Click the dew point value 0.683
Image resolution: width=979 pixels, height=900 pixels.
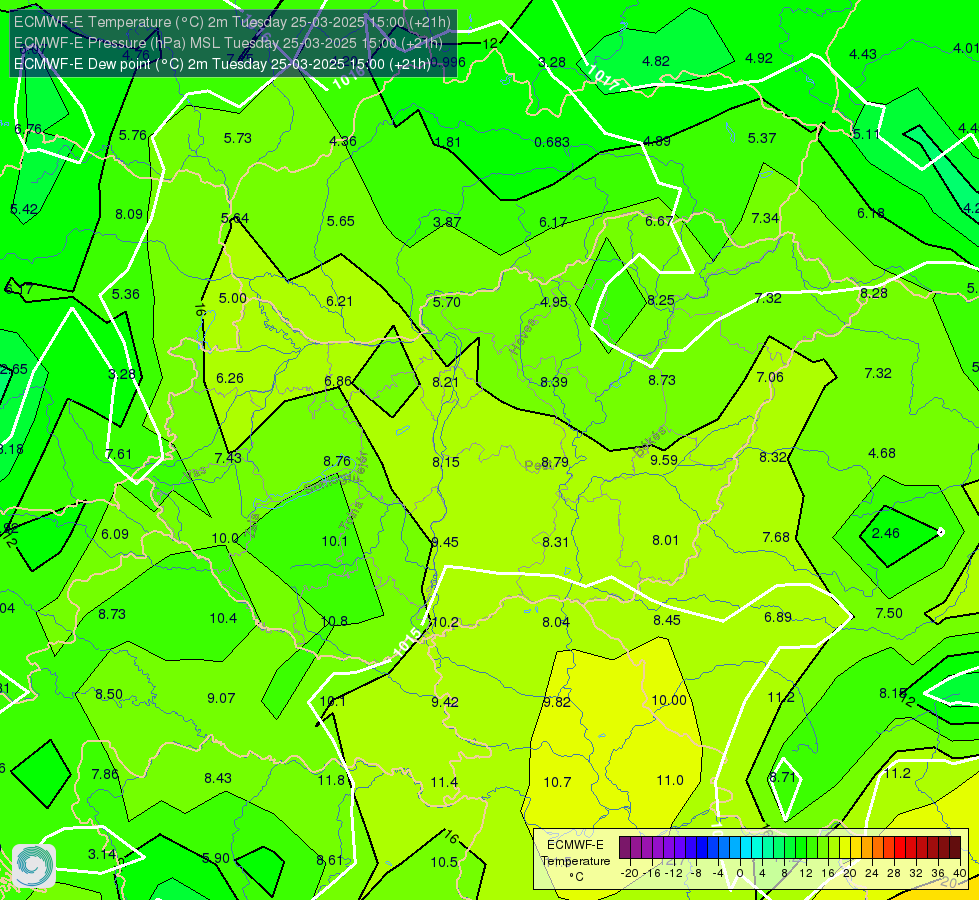(x=552, y=142)
